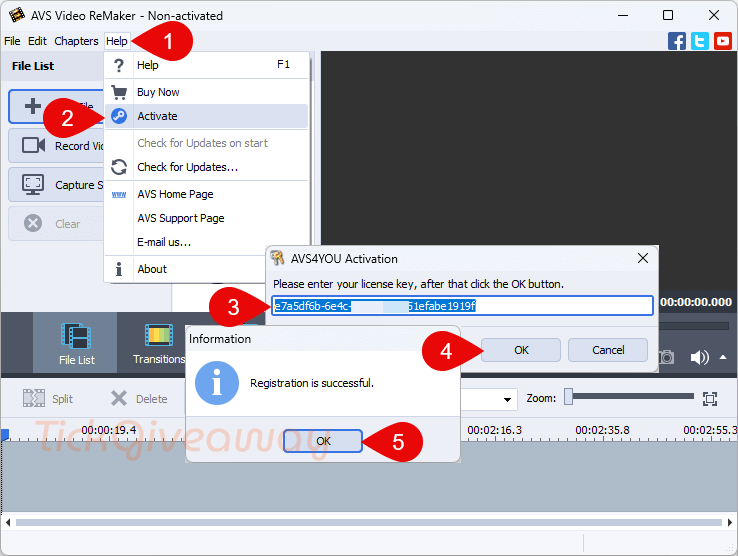Open the Chapters menu
The image size is (738, 556).
[76, 41]
